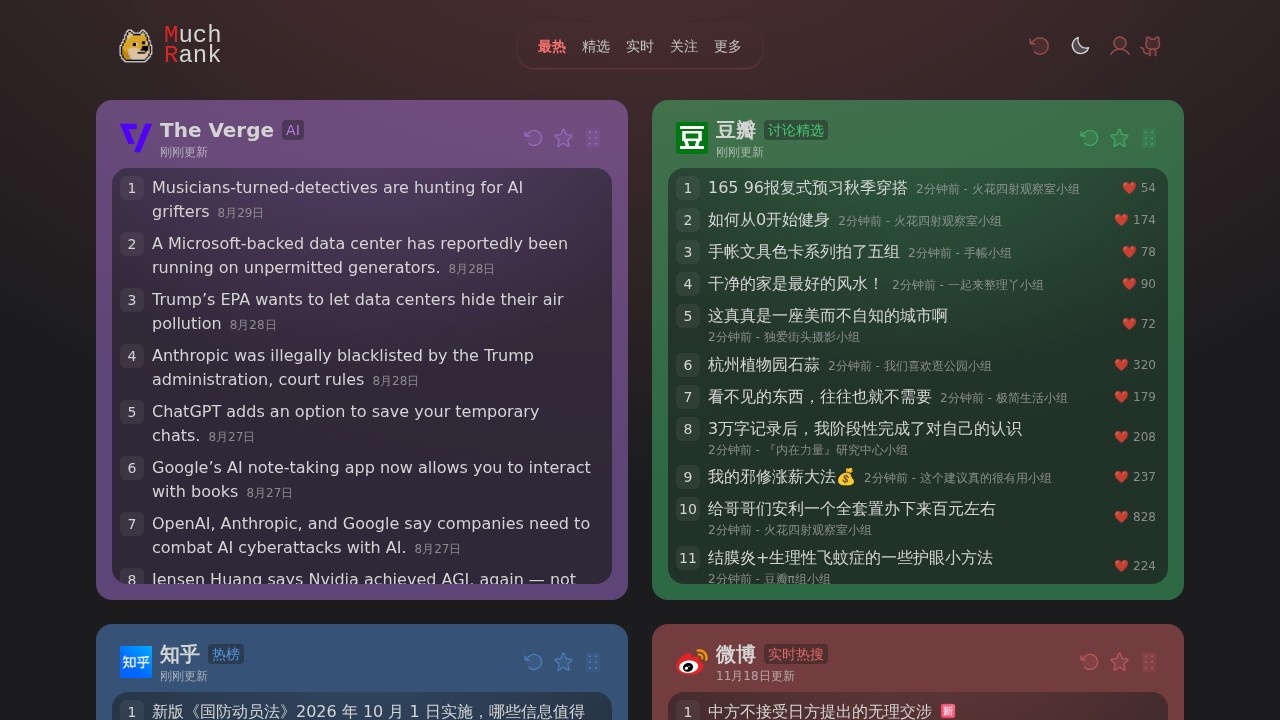
Task: Open the Jensen Huang Nvidia AGI article
Action: point(364,578)
